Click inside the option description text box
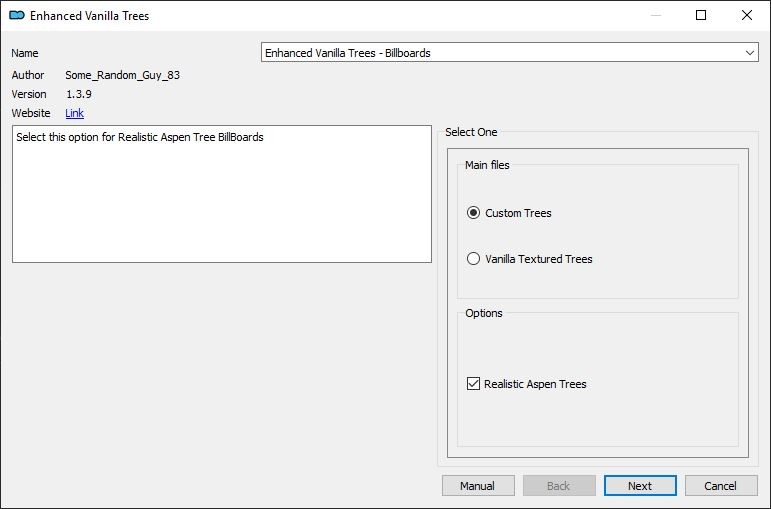This screenshot has width=771, height=509. [x=222, y=194]
